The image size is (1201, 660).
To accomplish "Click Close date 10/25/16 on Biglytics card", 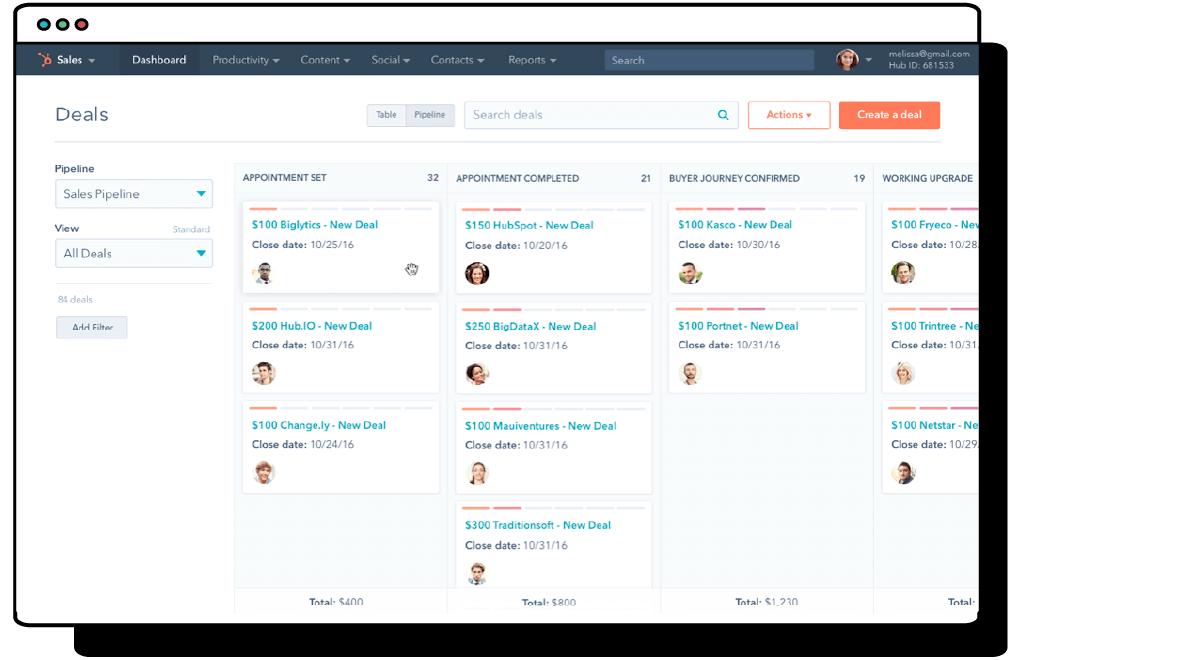I will coord(303,245).
